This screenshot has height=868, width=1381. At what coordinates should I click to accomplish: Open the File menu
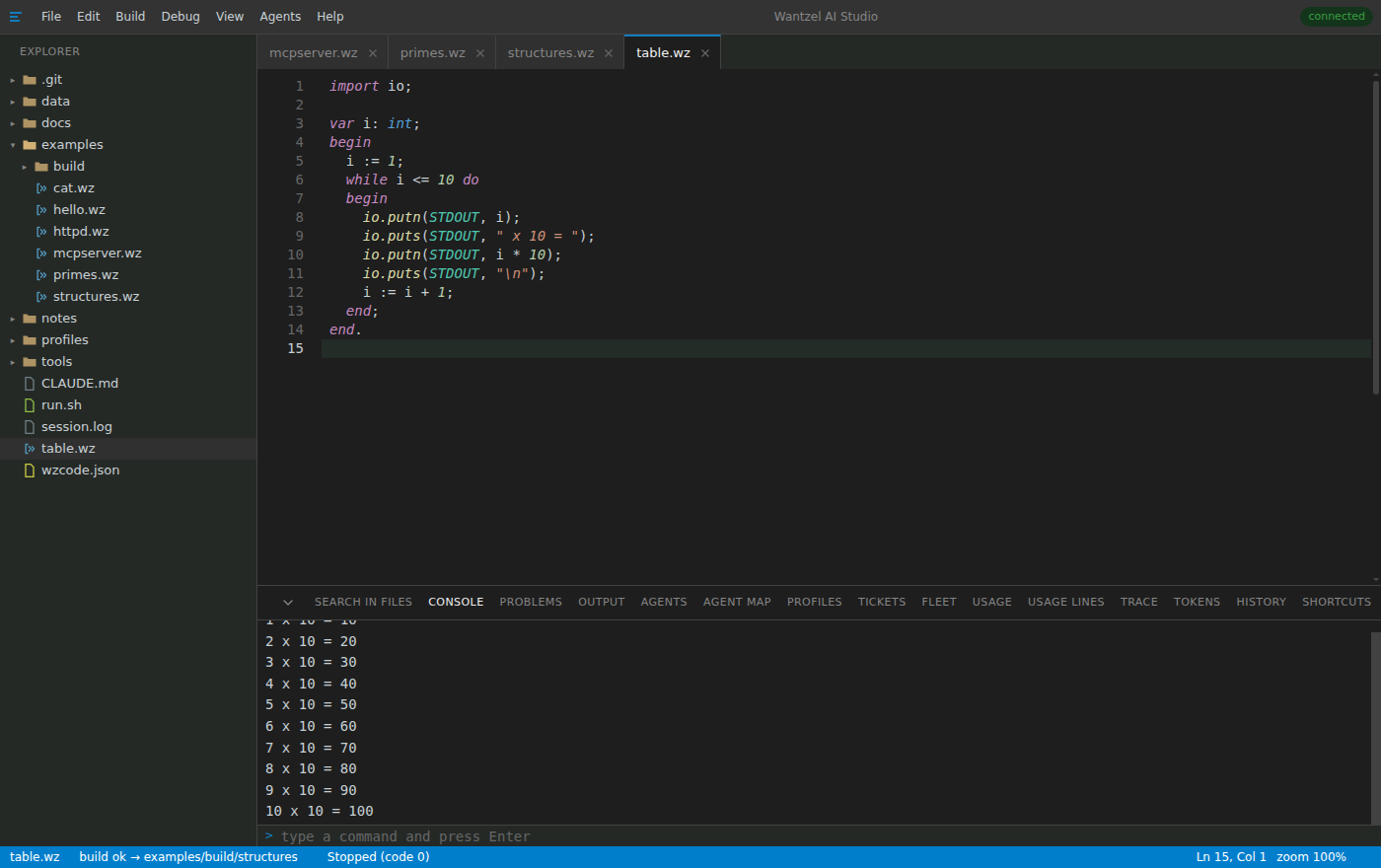51,17
